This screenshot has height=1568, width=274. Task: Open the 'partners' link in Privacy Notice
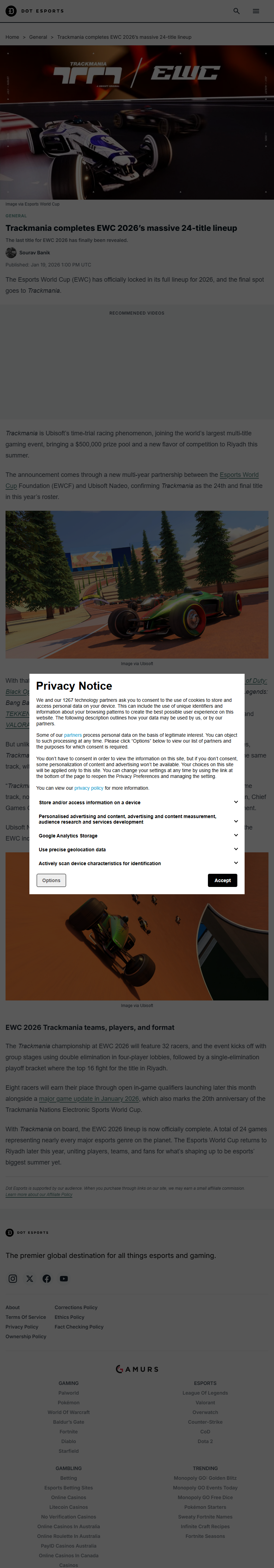pos(72,735)
